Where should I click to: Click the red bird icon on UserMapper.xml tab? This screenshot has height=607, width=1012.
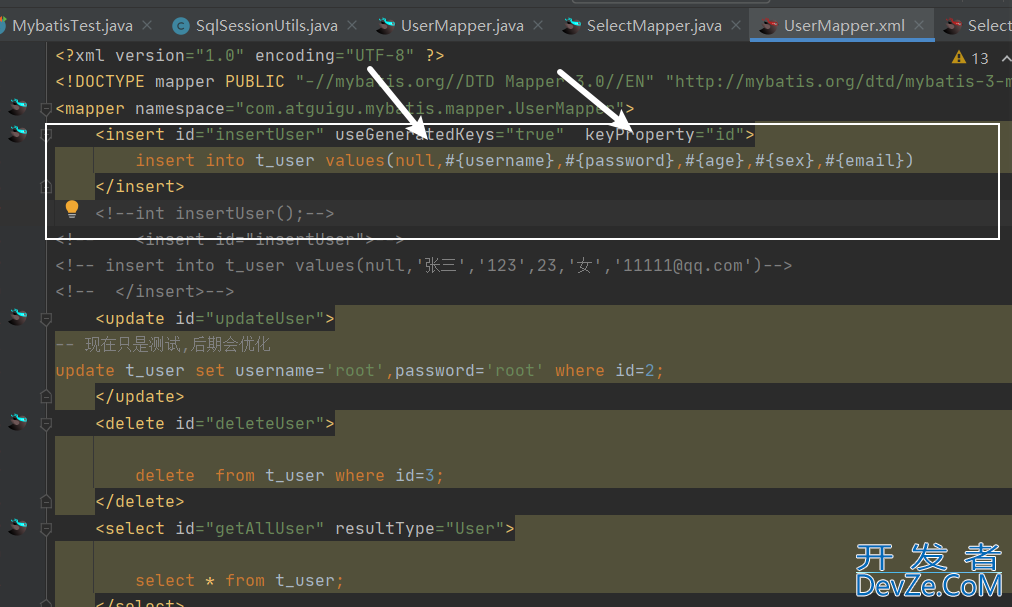(x=768, y=26)
